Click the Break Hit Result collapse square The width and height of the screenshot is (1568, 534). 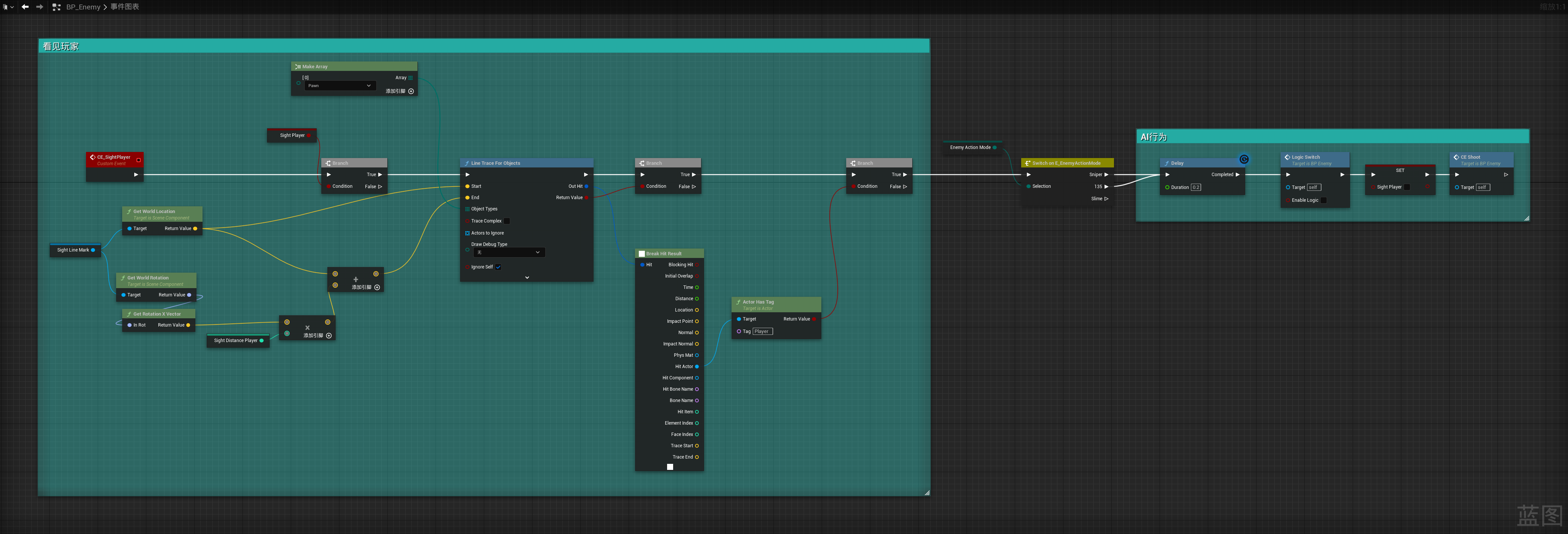click(x=670, y=467)
